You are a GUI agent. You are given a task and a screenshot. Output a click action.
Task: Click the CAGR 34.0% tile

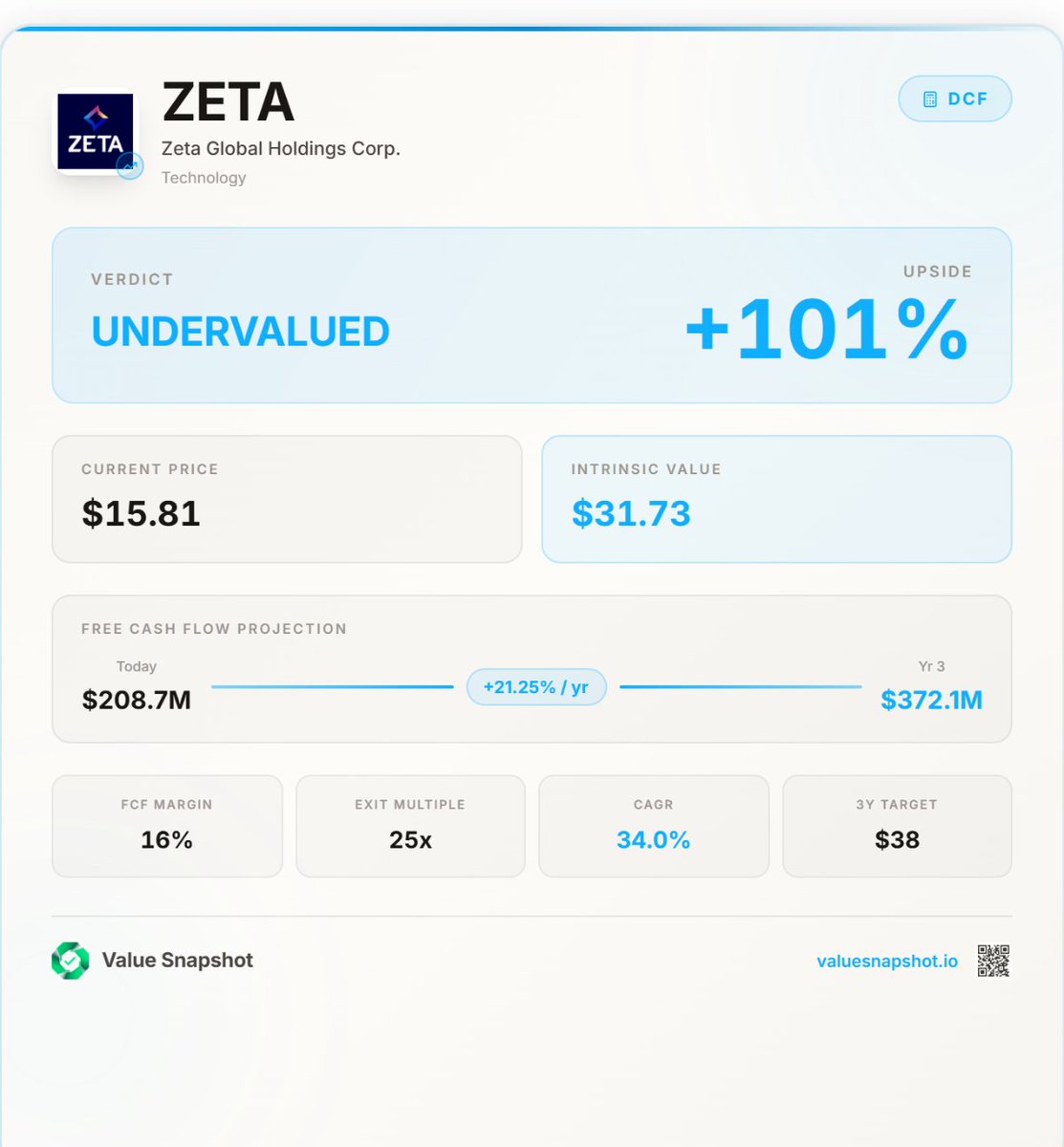[x=654, y=826]
